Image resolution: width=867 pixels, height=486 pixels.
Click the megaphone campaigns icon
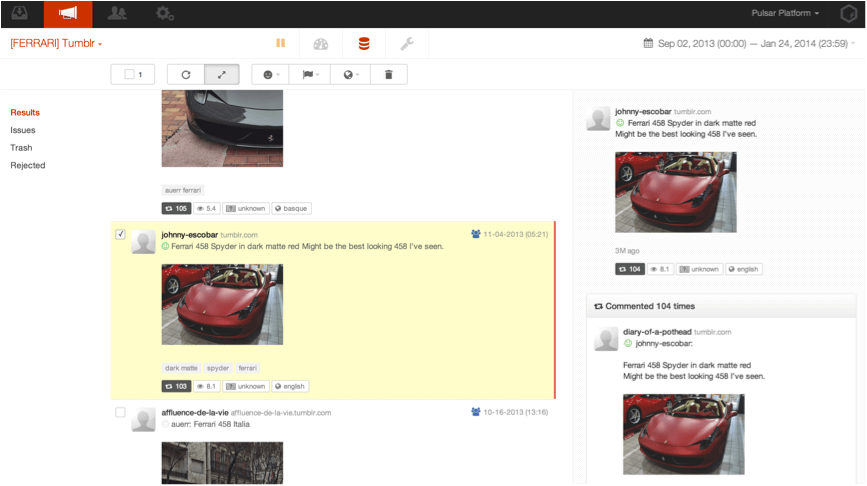[68, 14]
